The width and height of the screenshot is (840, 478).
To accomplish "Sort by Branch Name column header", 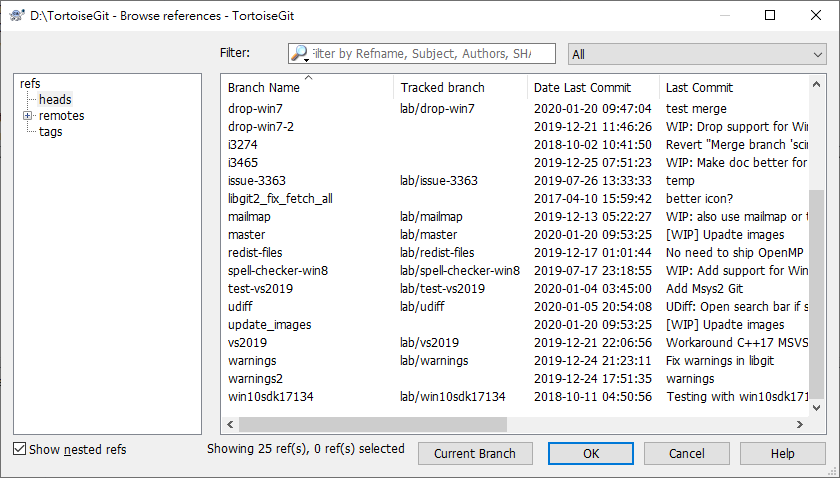I will pyautogui.click(x=263, y=88).
